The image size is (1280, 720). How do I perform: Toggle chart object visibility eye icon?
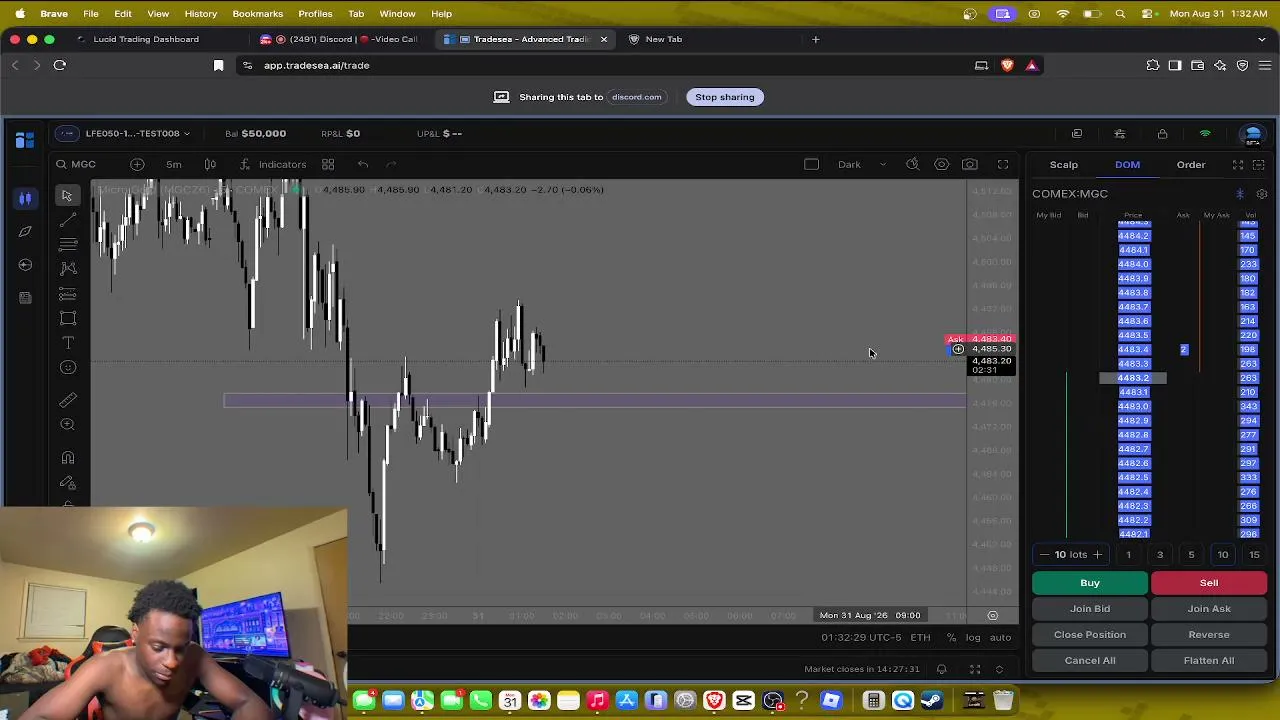941,164
